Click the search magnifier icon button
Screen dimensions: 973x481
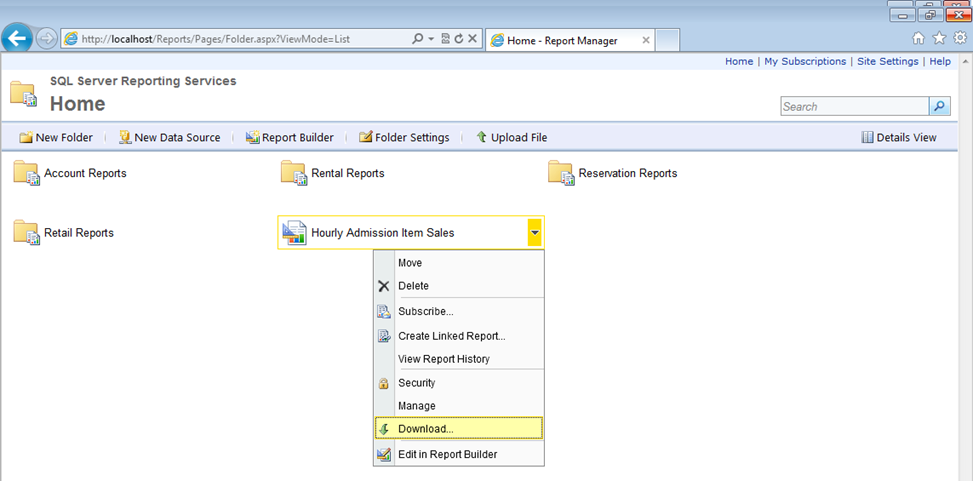[x=939, y=106]
